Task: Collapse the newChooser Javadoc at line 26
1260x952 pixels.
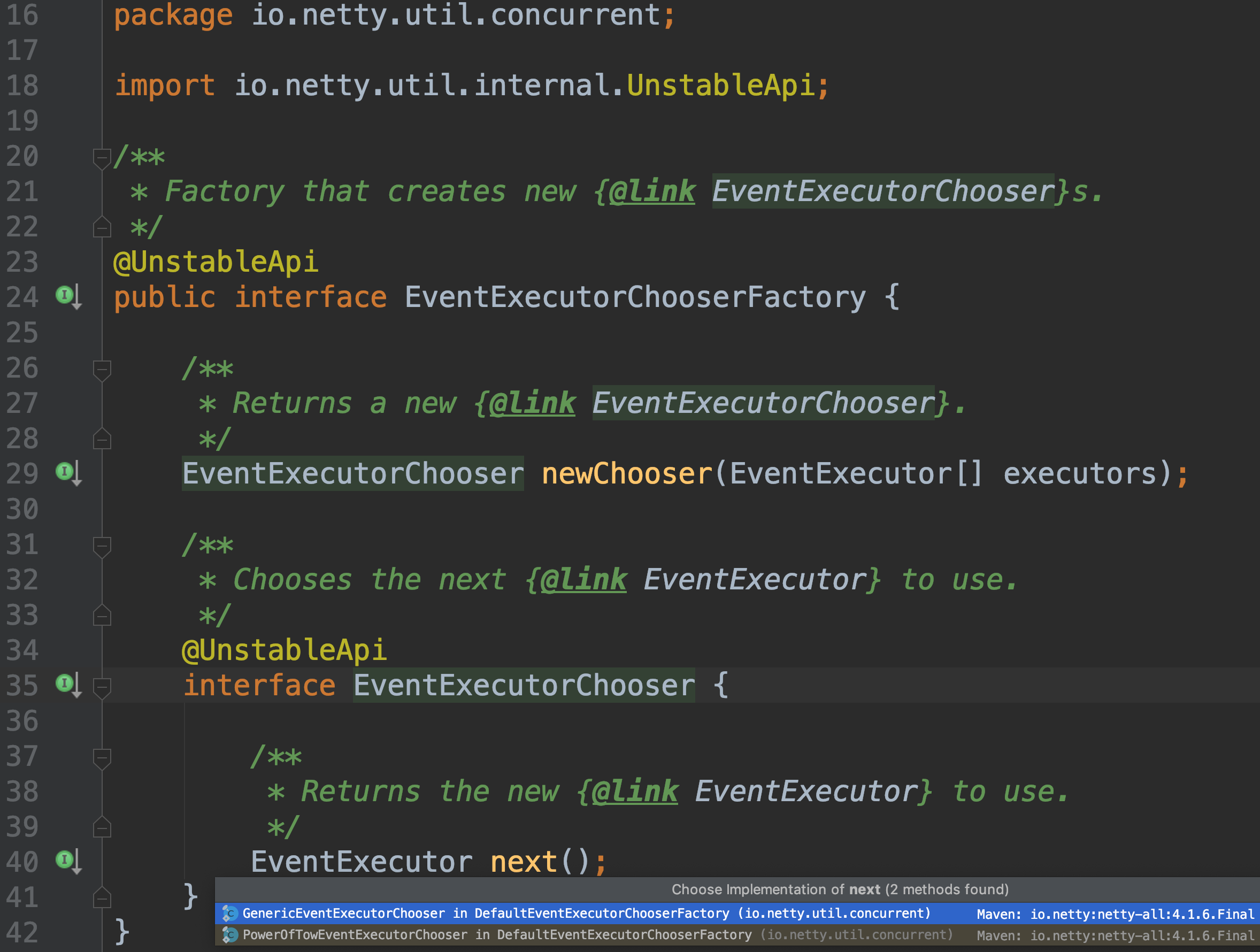Action: 102,369
